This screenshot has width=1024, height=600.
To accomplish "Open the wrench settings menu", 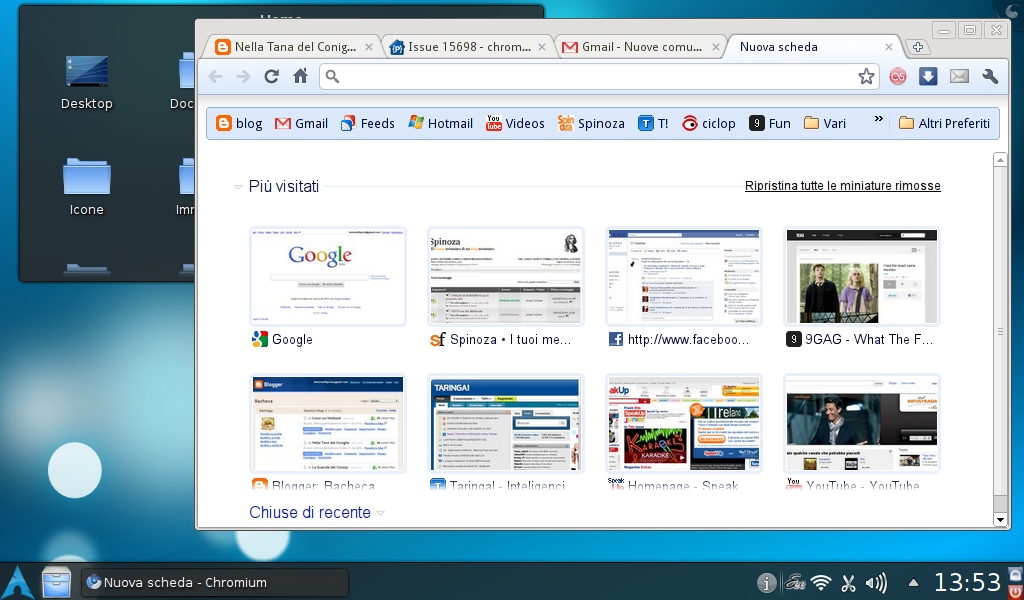I will (990, 76).
